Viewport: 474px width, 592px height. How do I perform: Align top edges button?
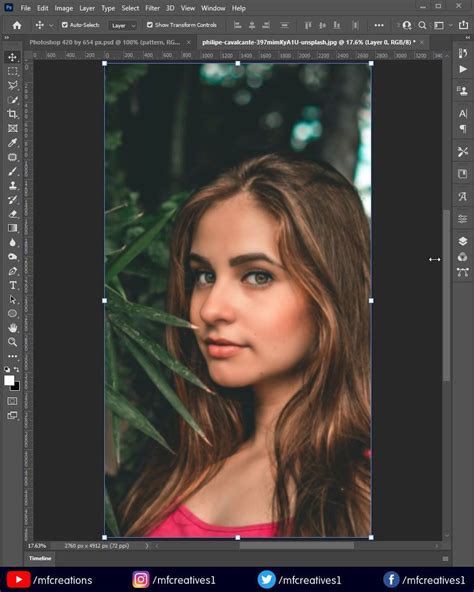tap(308, 25)
